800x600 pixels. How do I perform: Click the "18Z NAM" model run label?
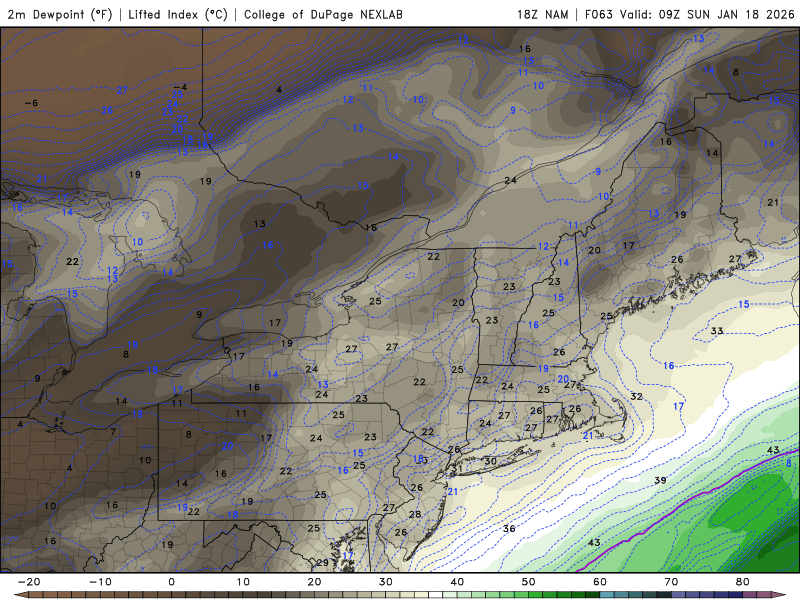(543, 14)
